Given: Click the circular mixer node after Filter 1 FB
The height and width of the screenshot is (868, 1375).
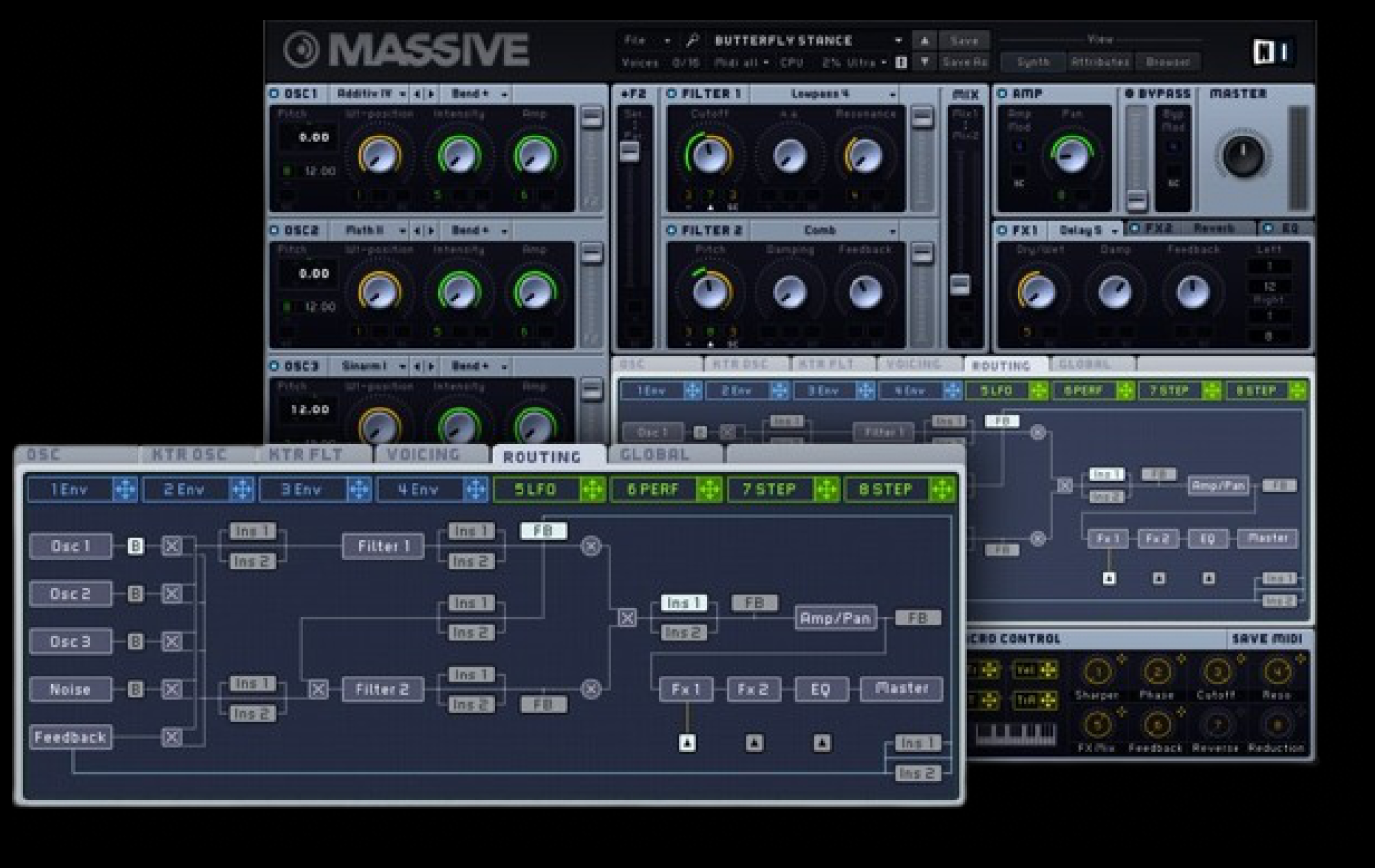Looking at the screenshot, I should click(591, 546).
